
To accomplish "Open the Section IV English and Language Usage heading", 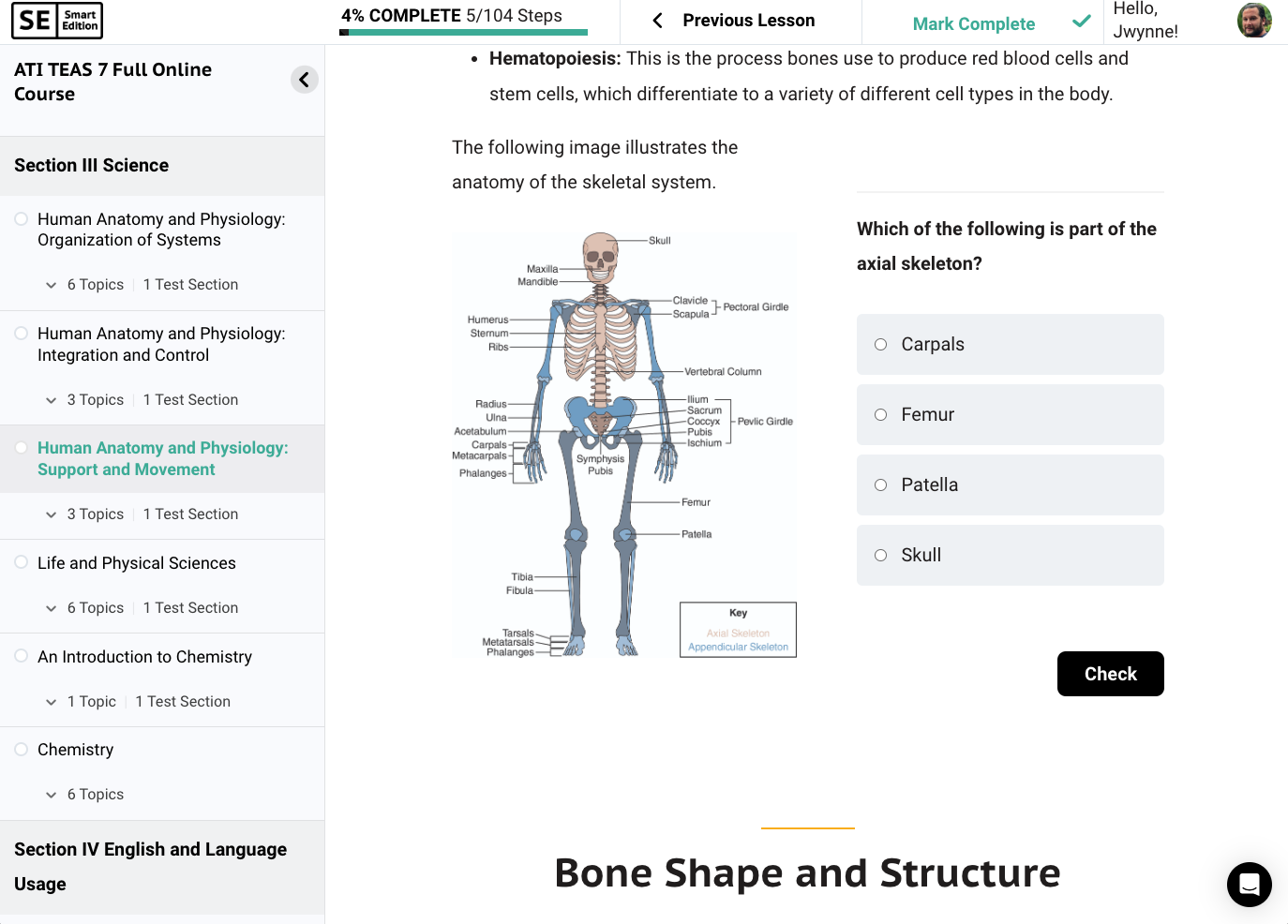I will [x=150, y=866].
